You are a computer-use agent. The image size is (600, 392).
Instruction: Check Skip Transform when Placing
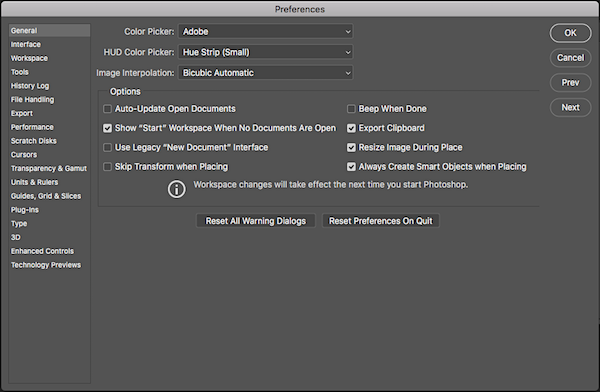pos(108,167)
